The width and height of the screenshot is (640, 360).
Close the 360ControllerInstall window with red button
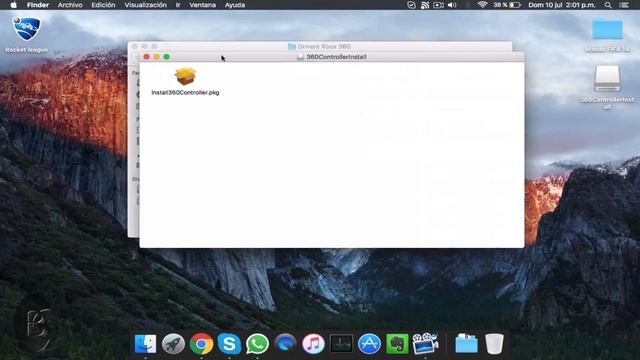[147, 57]
